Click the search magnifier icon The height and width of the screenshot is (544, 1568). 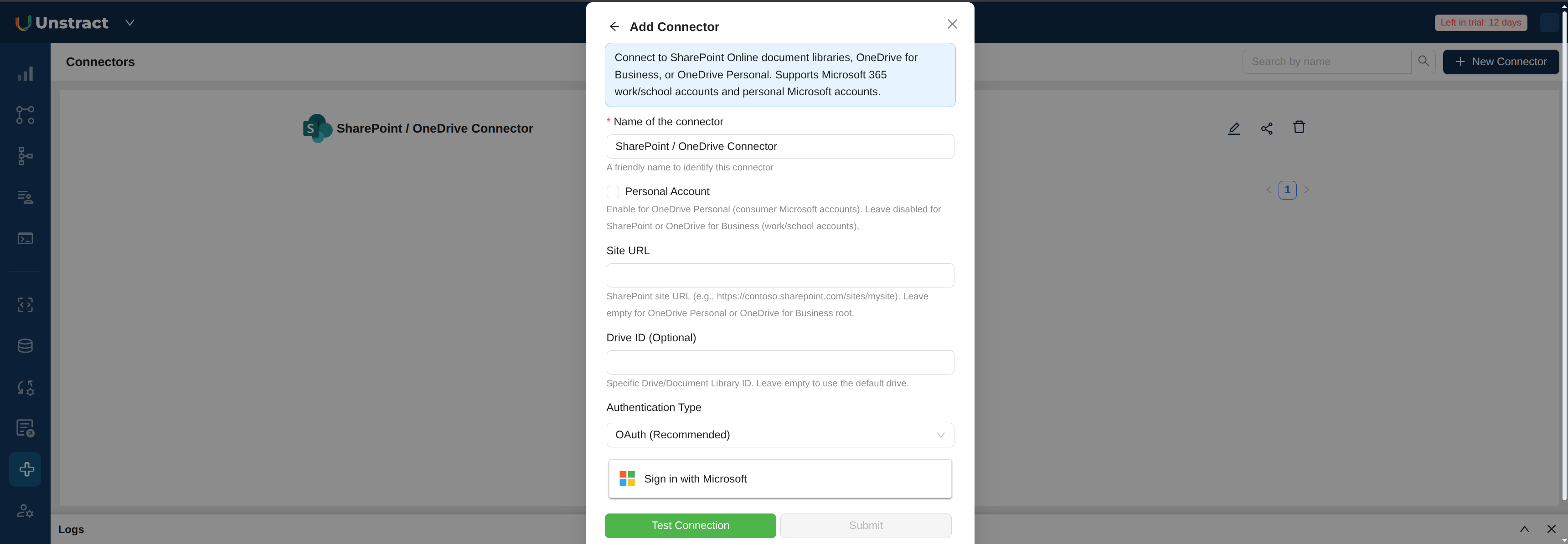[1423, 61]
